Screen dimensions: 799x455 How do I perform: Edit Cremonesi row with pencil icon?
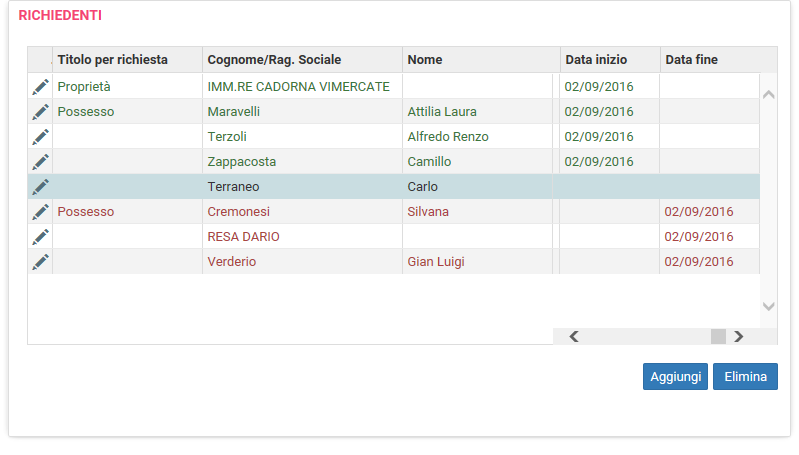tap(40, 211)
